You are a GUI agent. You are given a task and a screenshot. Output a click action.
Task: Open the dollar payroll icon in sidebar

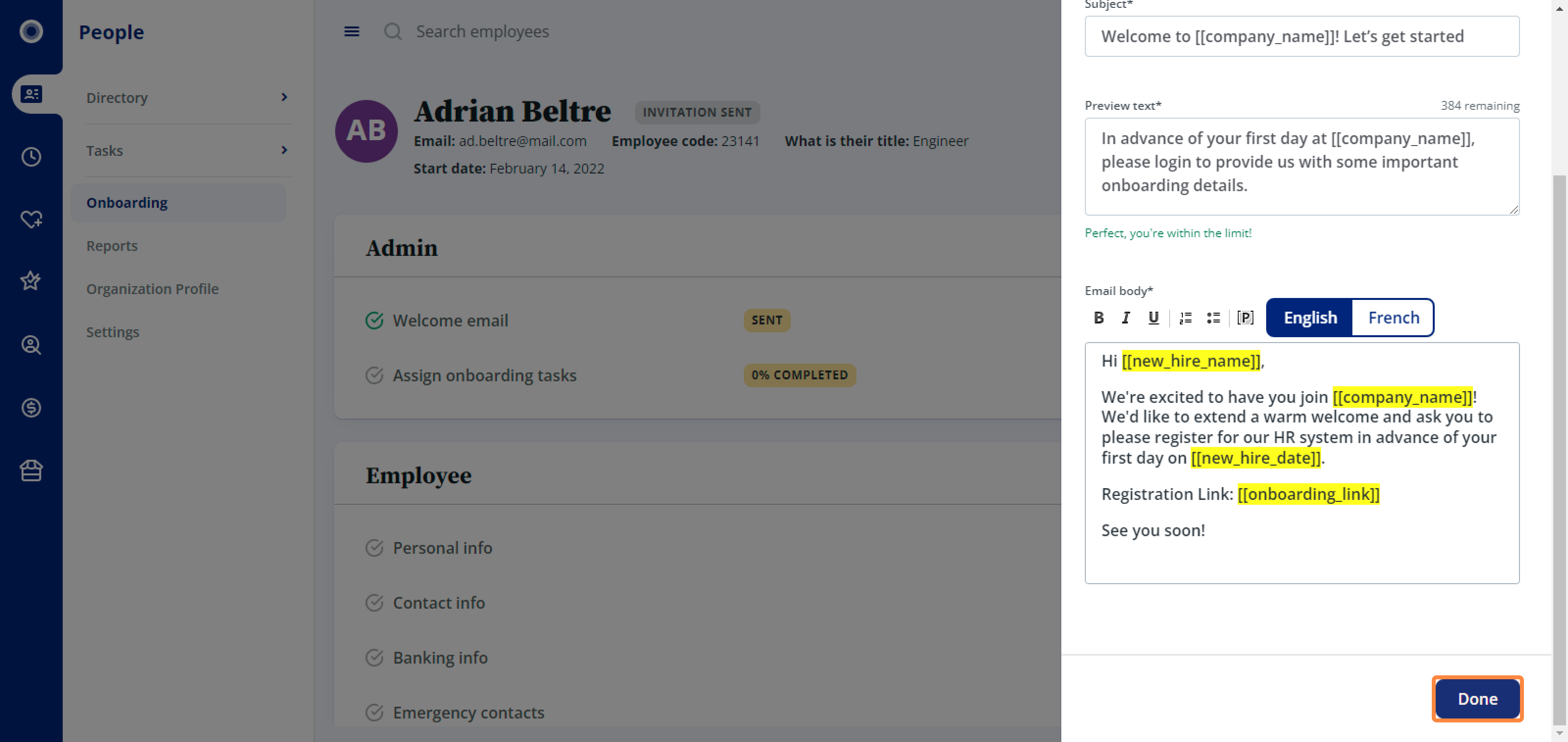pyautogui.click(x=31, y=407)
